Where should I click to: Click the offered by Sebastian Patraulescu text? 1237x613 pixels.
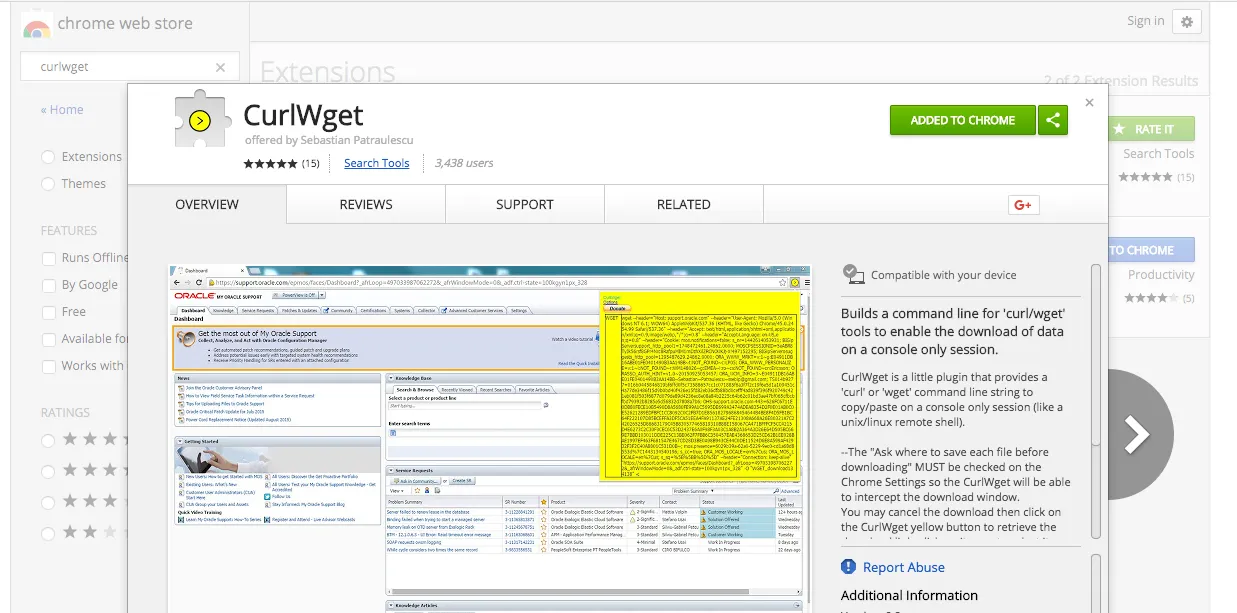tap(329, 140)
